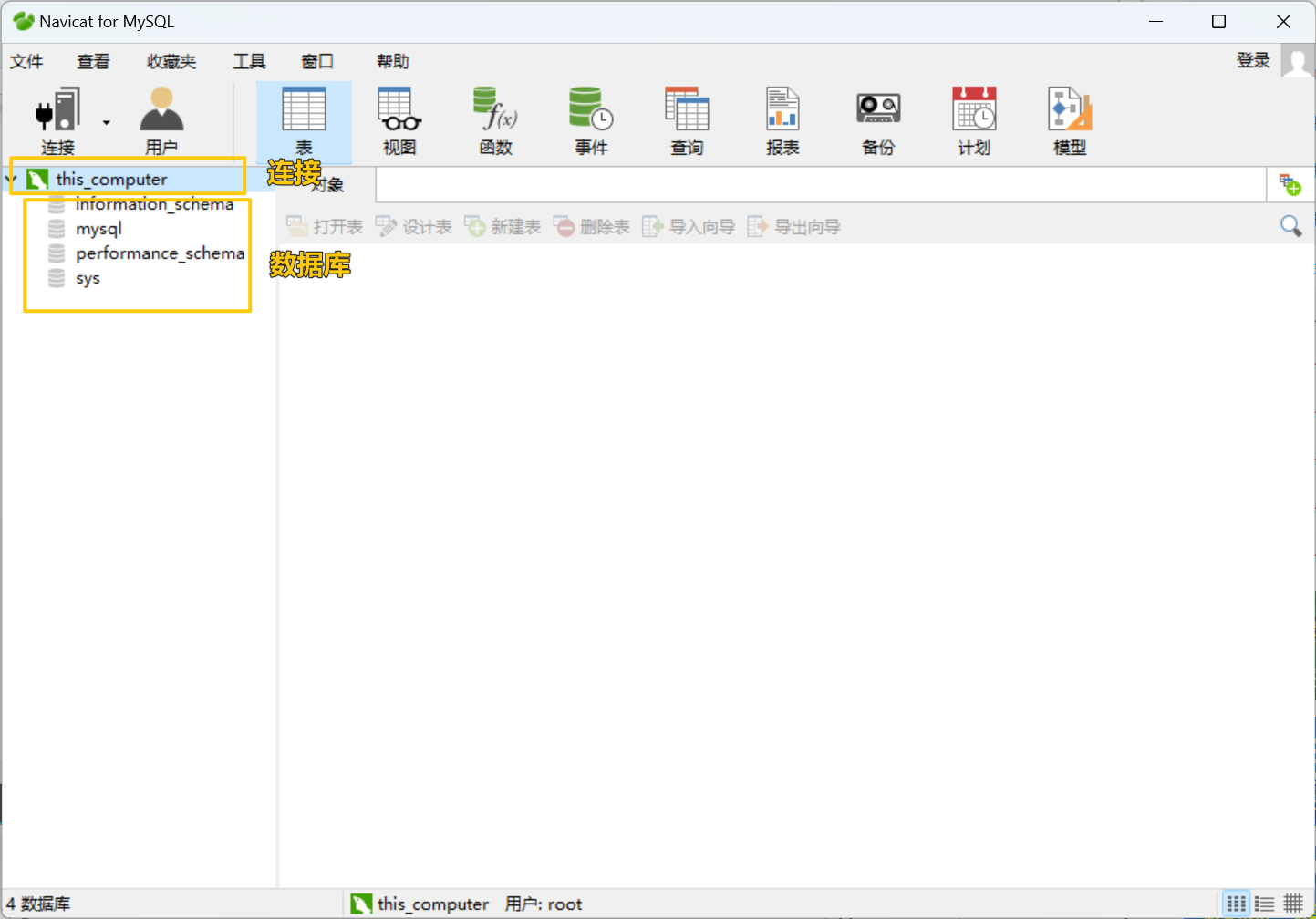Open the 帮助 menu
Image resolution: width=1316 pixels, height=919 pixels.
(391, 61)
